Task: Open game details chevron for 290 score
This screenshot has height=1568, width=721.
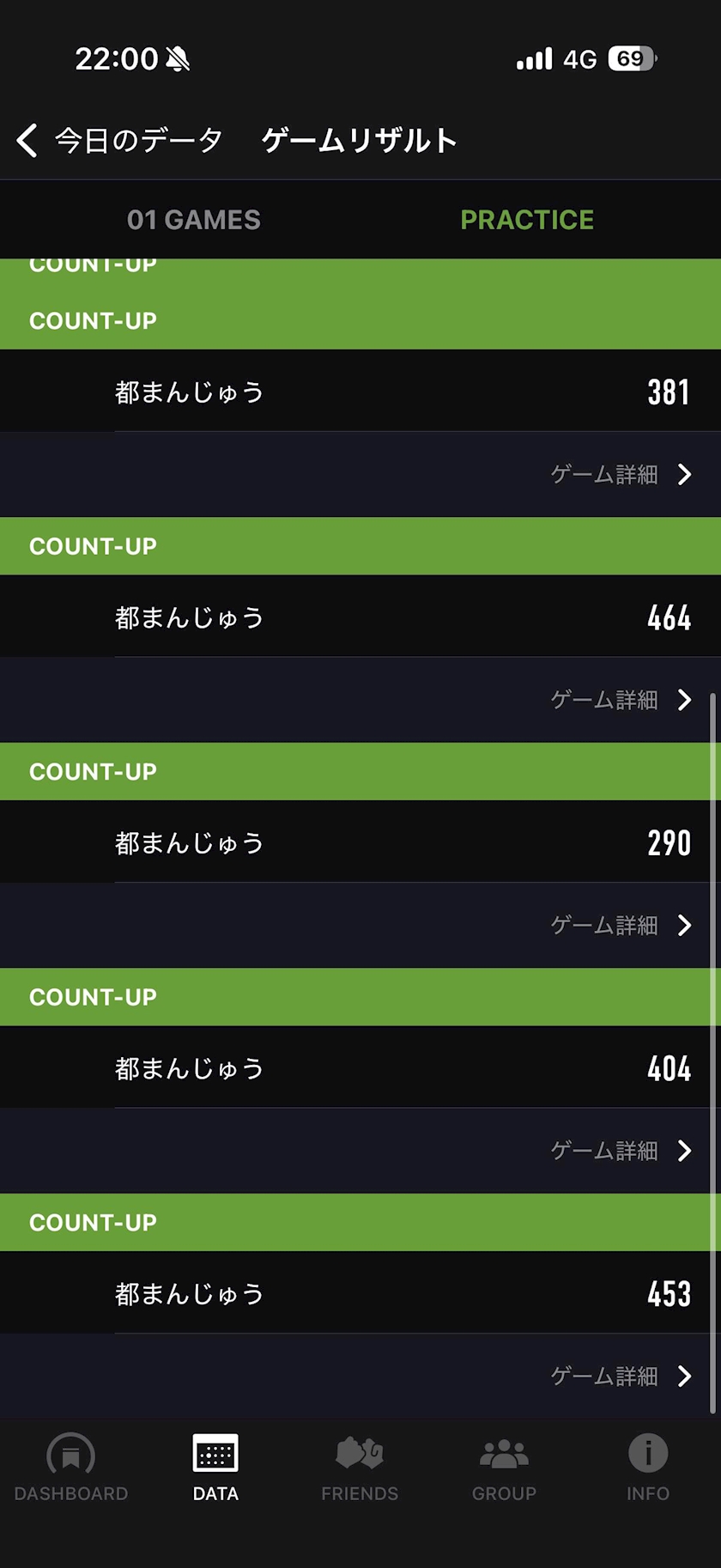Action: click(x=684, y=925)
